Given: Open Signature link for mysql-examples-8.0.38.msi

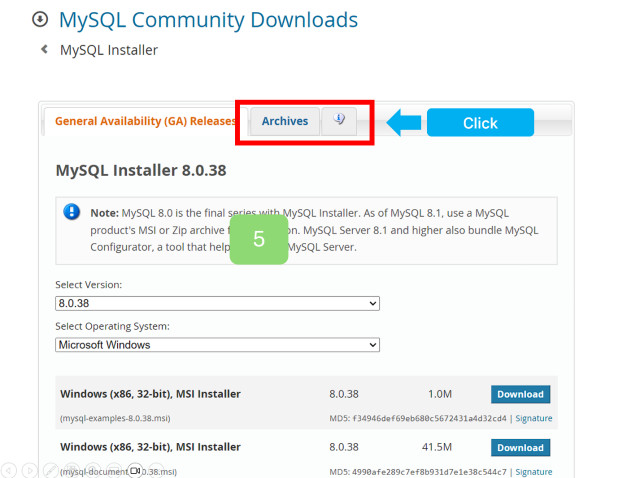Looking at the screenshot, I should pyautogui.click(x=533, y=418).
